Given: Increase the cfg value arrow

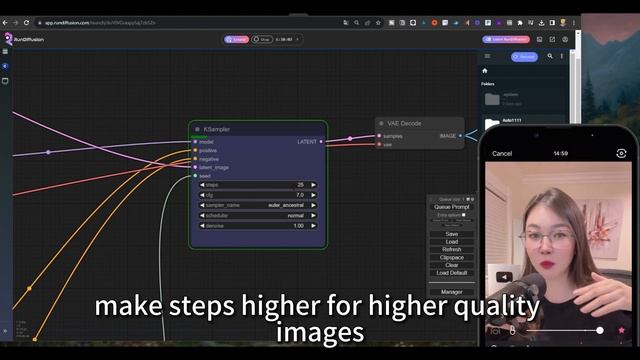Looking at the screenshot, I should pyautogui.click(x=313, y=195).
